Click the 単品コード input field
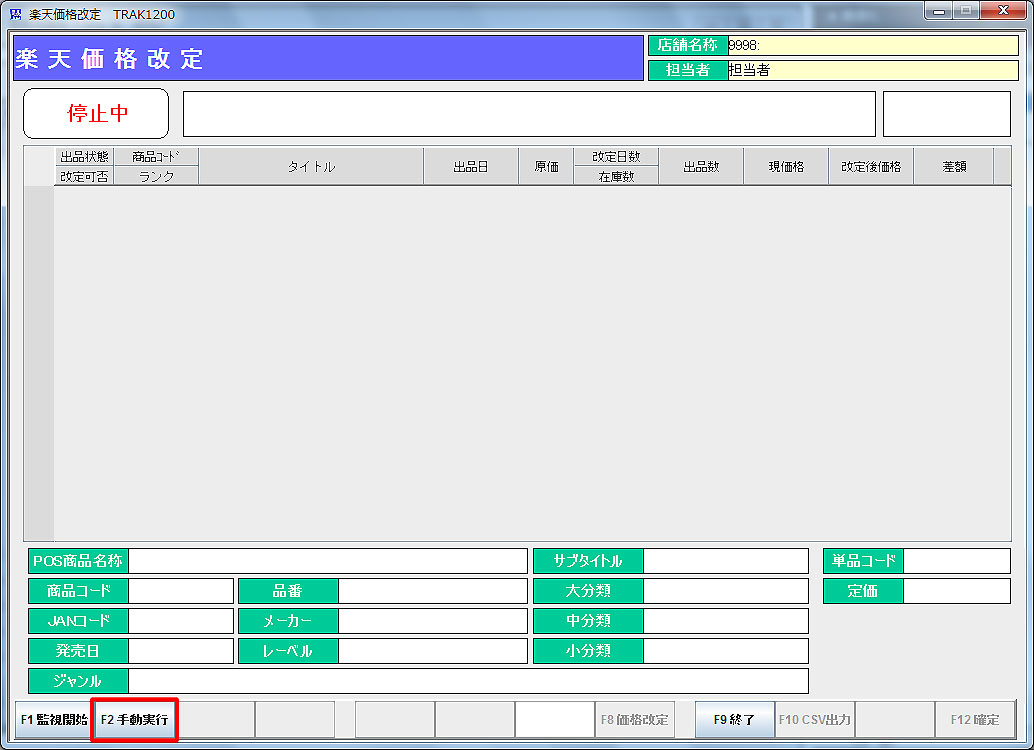This screenshot has height=750, width=1034. tap(956, 562)
